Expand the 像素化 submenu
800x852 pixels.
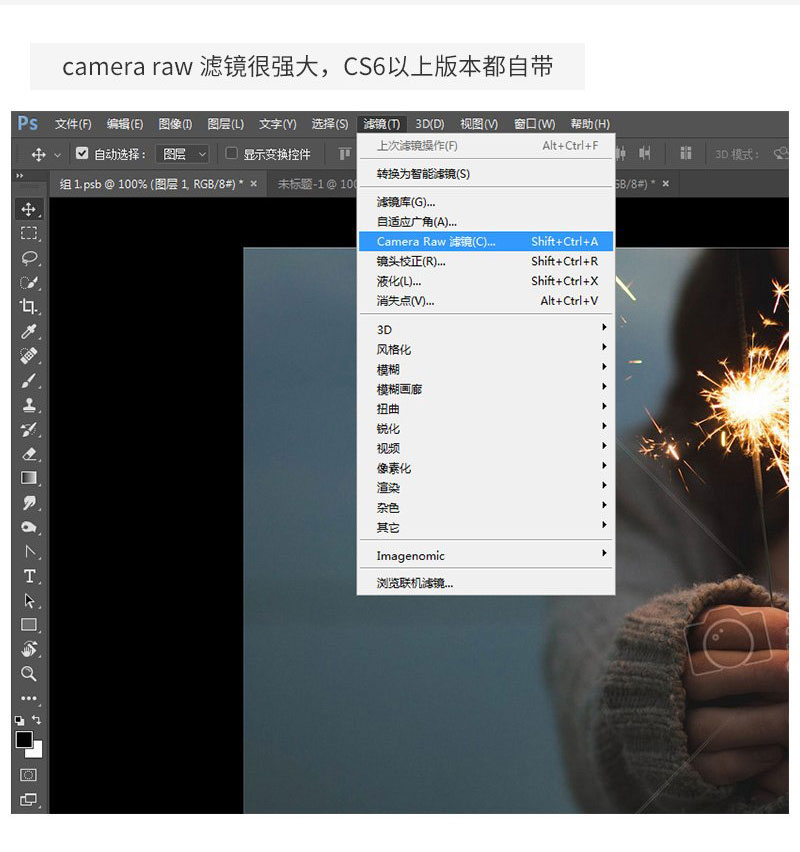coord(486,468)
